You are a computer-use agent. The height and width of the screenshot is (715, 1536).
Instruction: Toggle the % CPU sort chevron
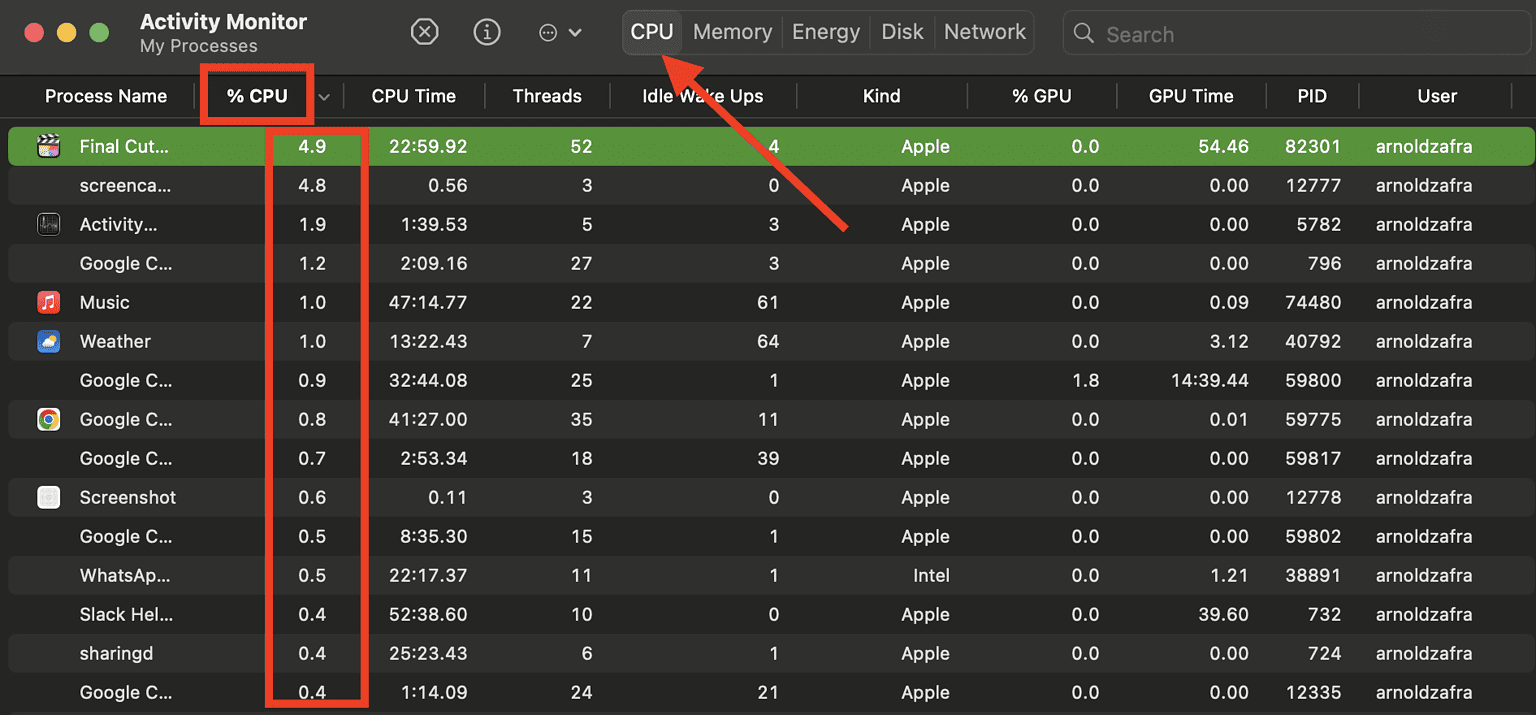click(x=323, y=96)
